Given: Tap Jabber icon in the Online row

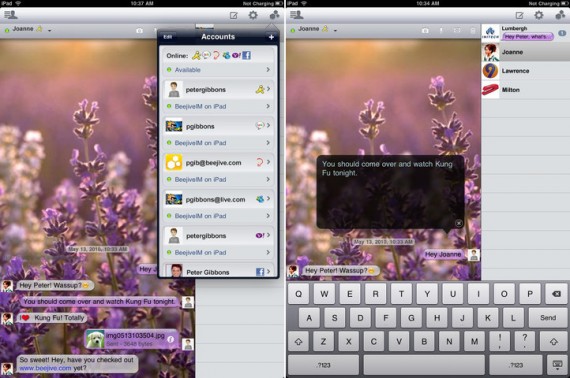Looking at the screenshot, I should [216, 55].
